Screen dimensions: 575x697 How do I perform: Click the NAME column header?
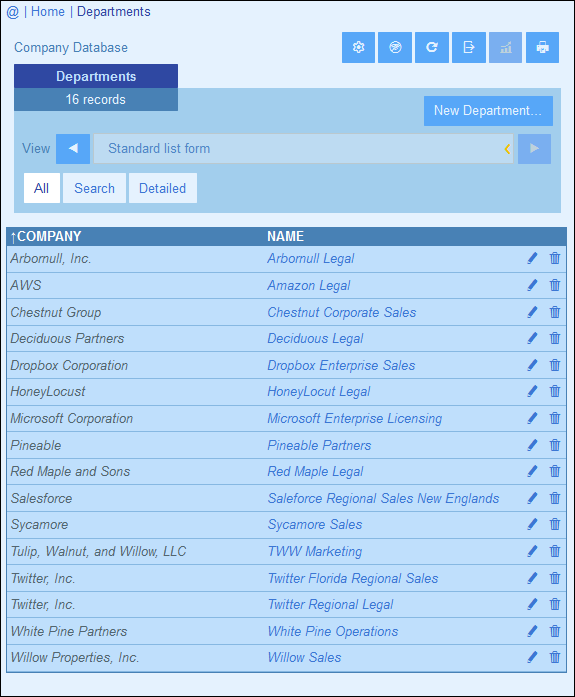tap(285, 236)
